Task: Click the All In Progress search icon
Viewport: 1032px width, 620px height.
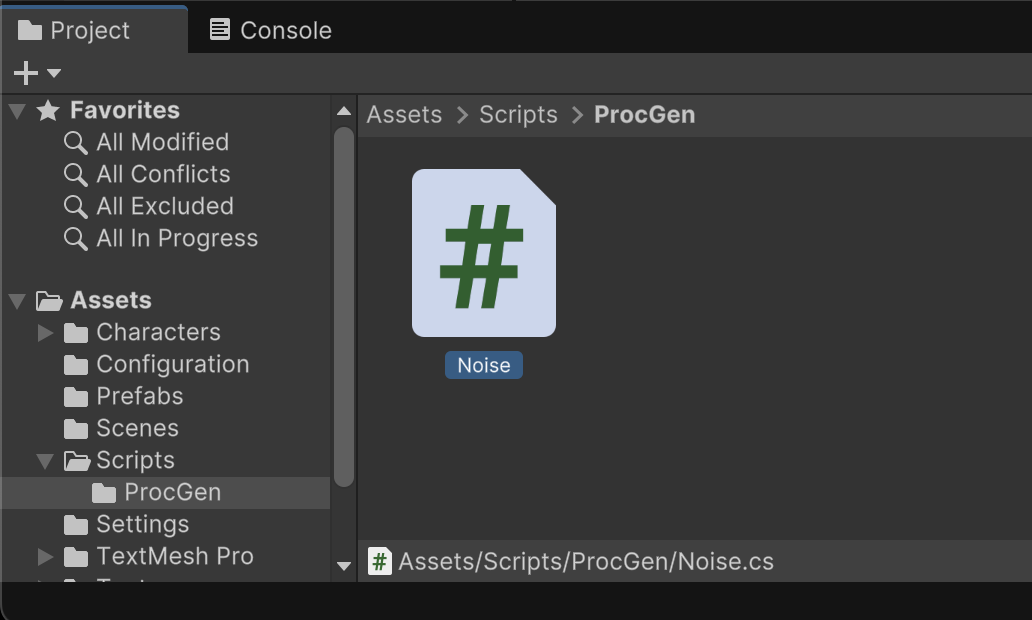Action: (76, 238)
